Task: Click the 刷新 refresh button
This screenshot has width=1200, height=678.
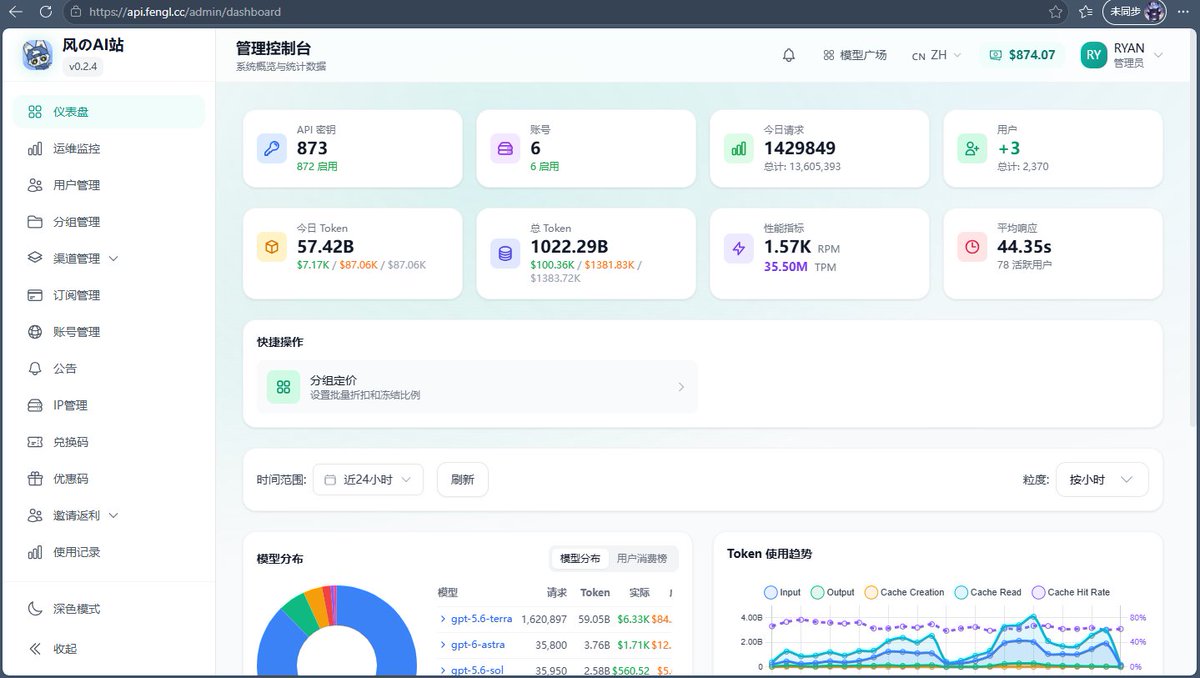Action: [462, 480]
